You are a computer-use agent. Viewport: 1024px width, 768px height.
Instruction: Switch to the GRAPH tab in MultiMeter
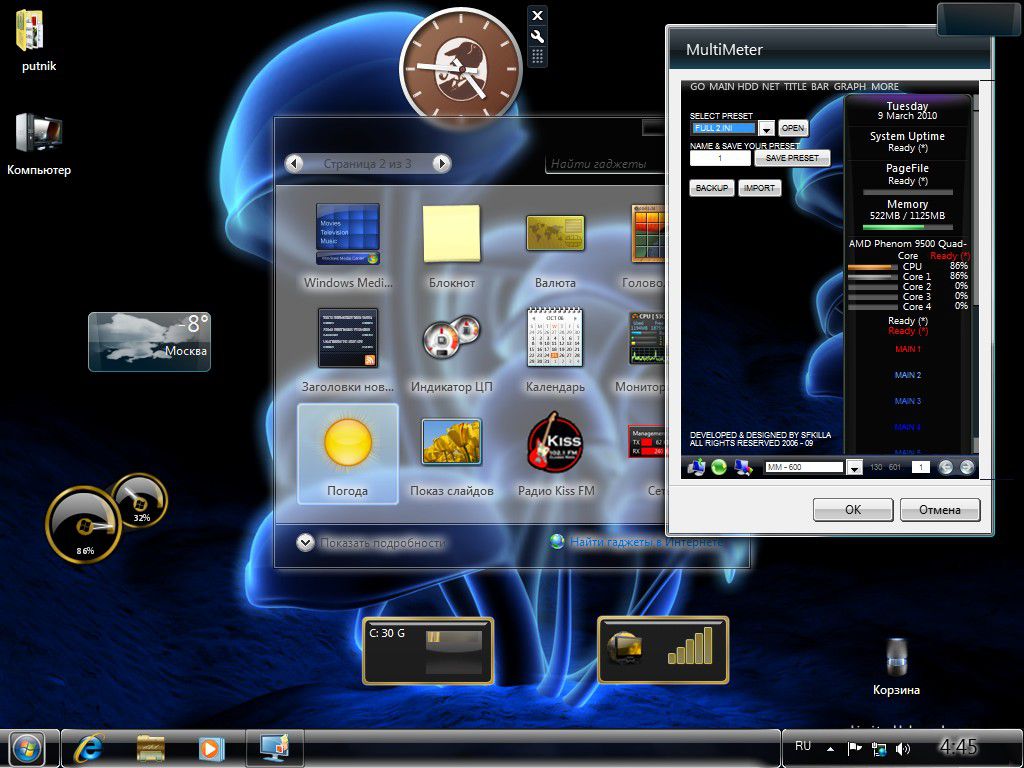click(849, 87)
